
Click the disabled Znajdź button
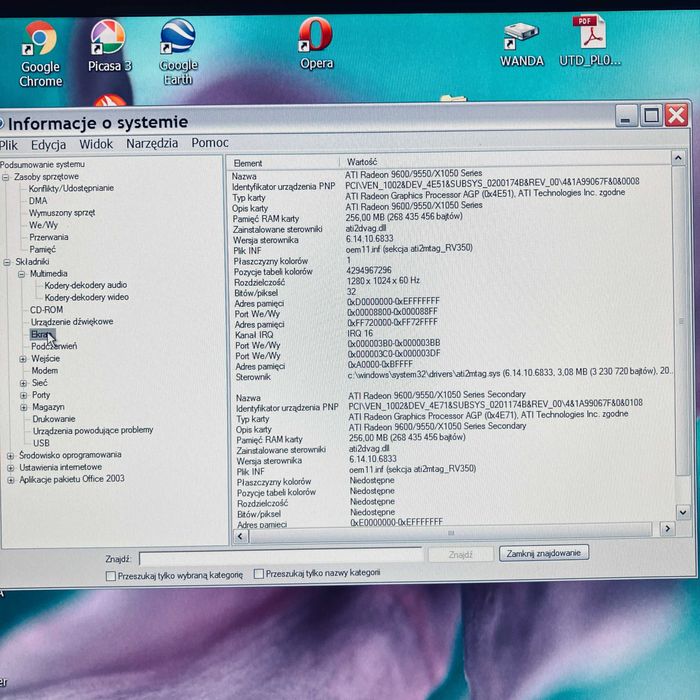[460, 554]
